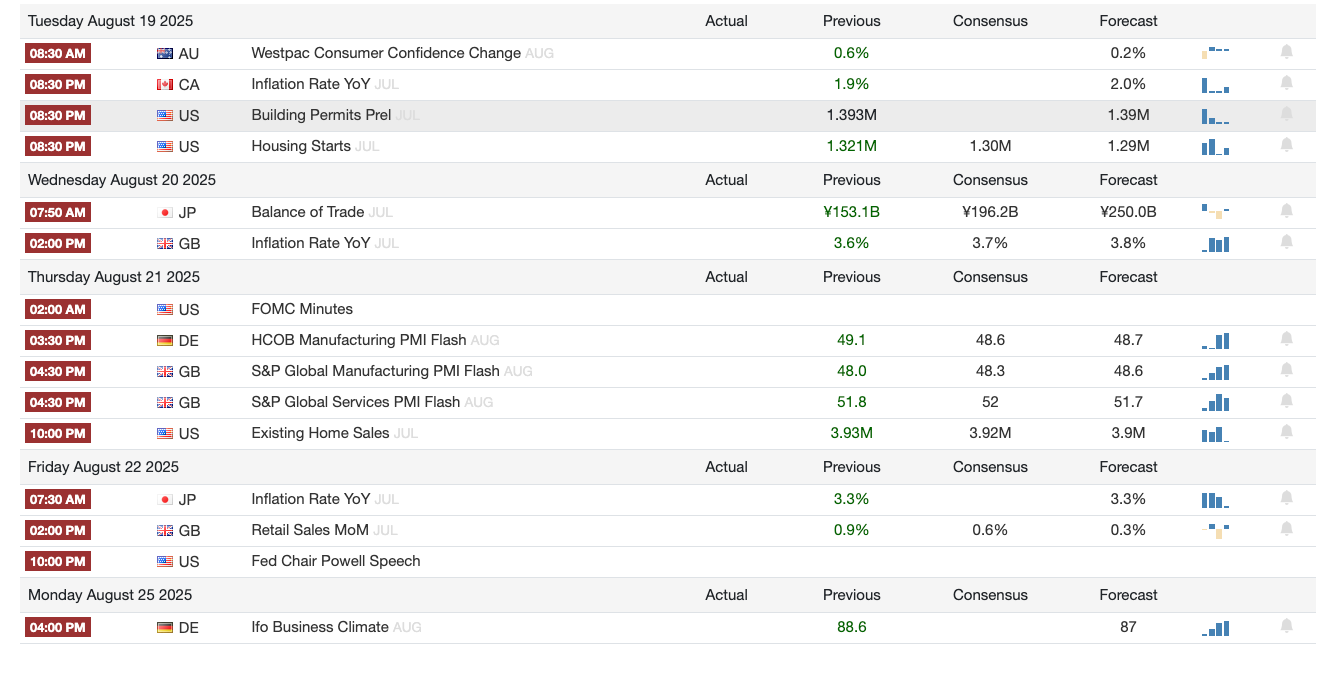Image resolution: width=1340 pixels, height=676 pixels.
Task: Open Existing Home Sales mini chart
Action: pos(1215,434)
